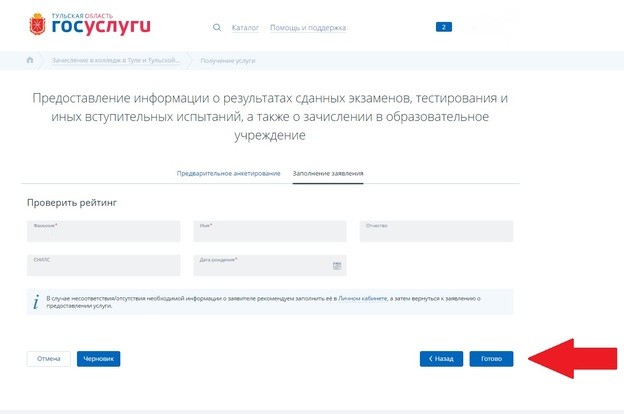This screenshot has height=414, width=624.
Task: Save as draft with Черновик button
Action: (x=98, y=359)
